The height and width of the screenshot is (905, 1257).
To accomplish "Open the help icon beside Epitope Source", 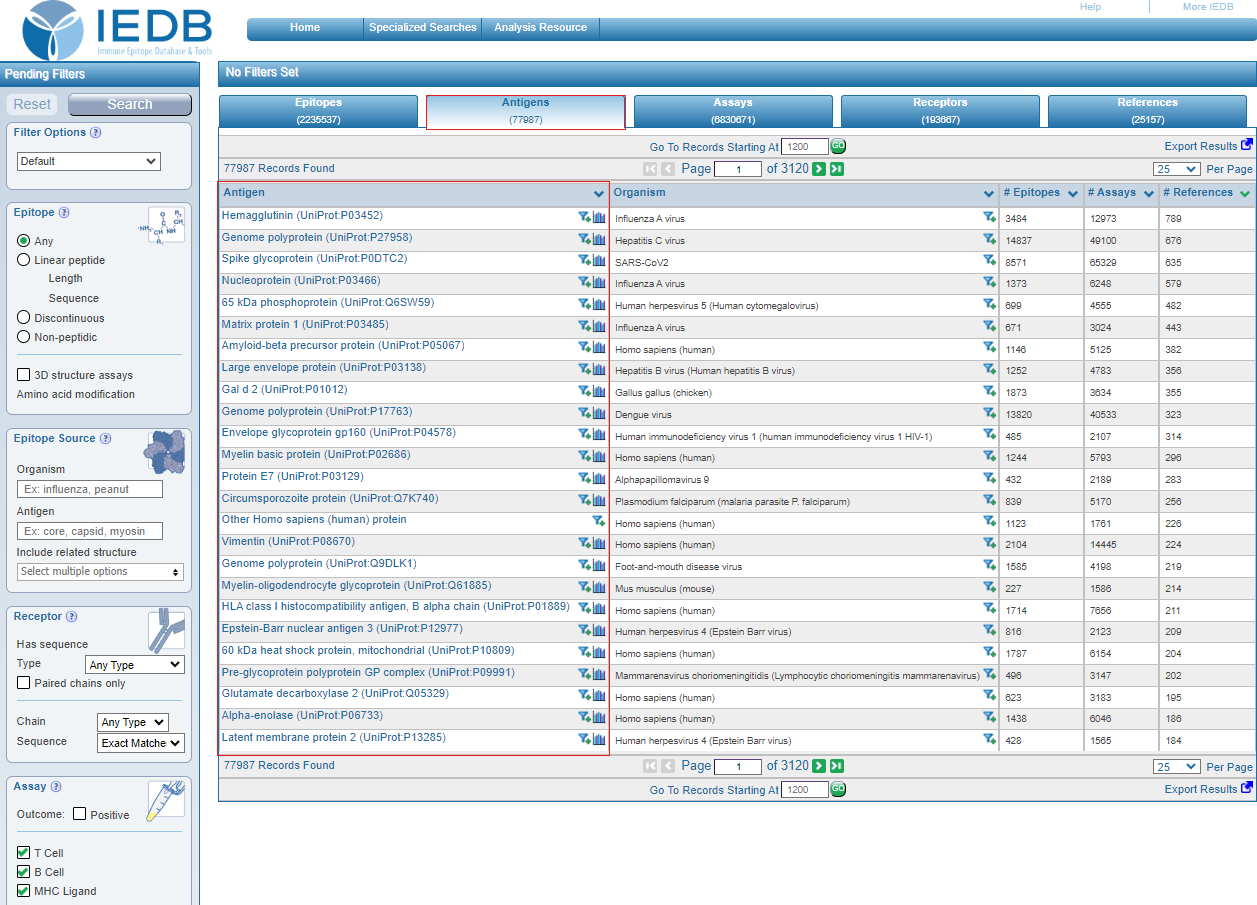I will coord(105,439).
